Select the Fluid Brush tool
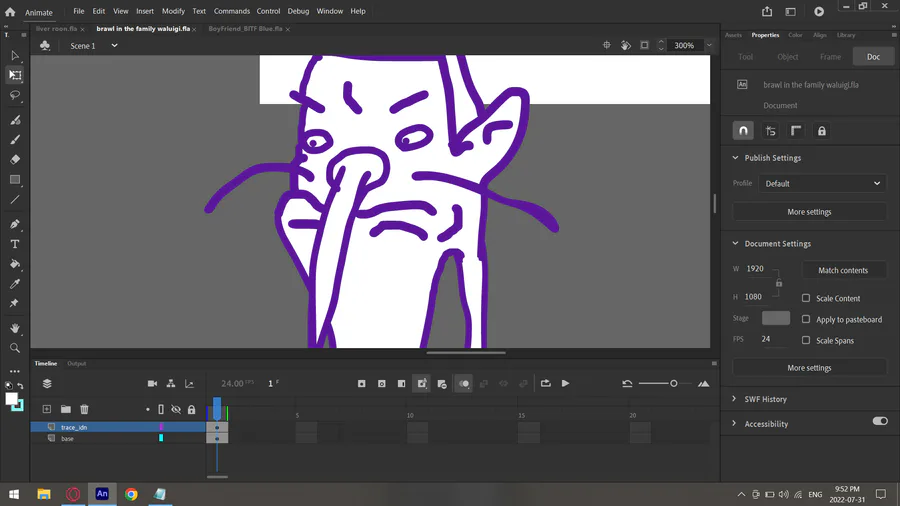The height and width of the screenshot is (506, 900). pos(15,120)
